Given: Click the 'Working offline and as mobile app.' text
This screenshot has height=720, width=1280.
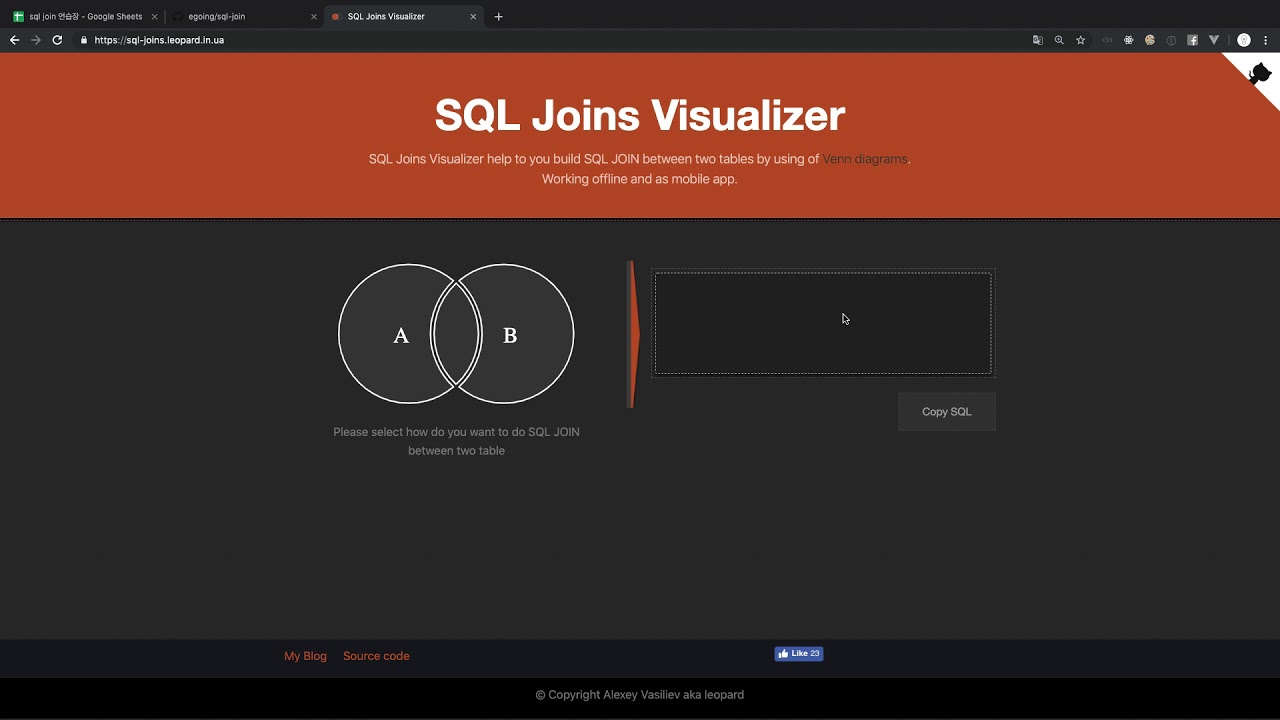Looking at the screenshot, I should coord(640,179).
